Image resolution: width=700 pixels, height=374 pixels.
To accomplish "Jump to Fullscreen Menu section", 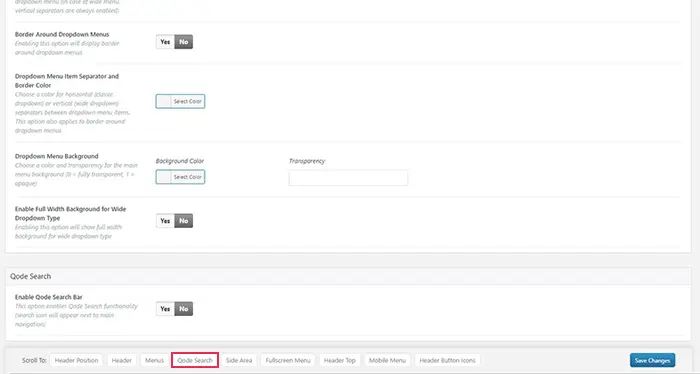I will click(288, 360).
